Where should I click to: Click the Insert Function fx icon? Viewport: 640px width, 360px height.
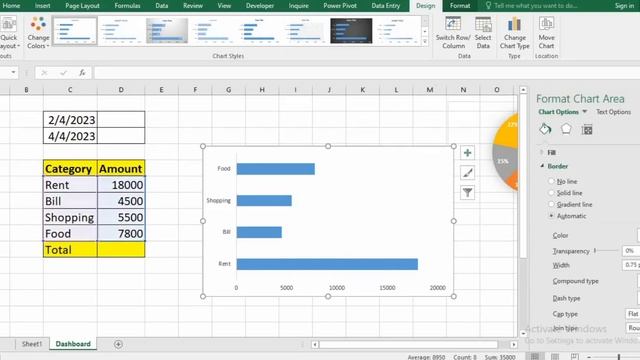point(82,73)
